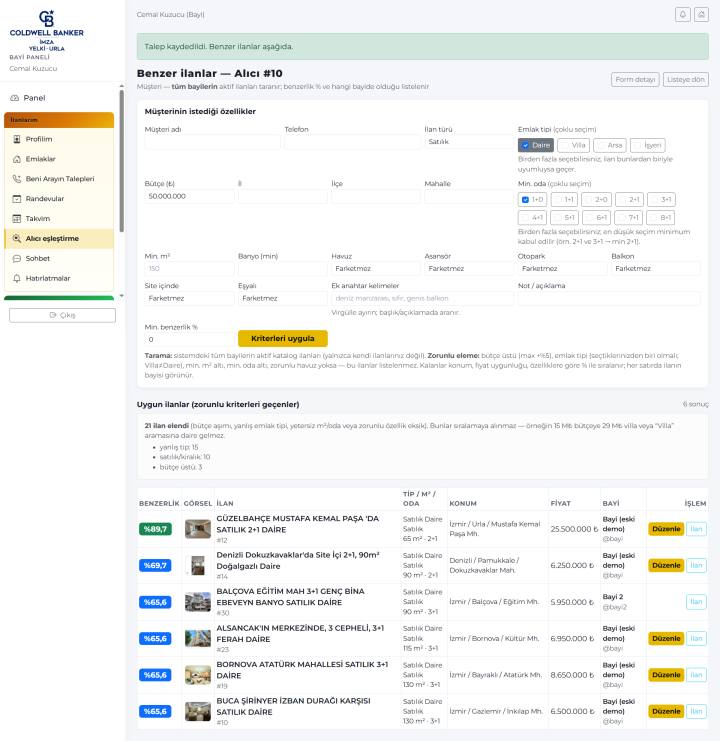
Task: Check the İşyeri property type
Action: [x=637, y=146]
